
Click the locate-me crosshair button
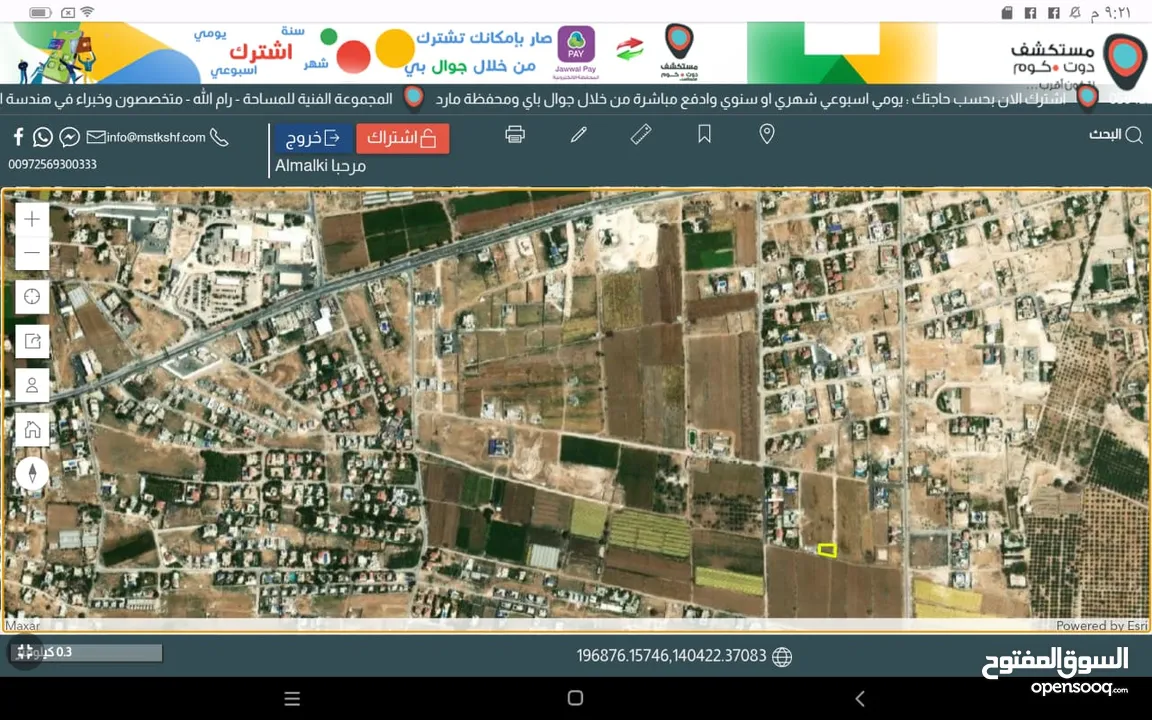click(x=32, y=296)
